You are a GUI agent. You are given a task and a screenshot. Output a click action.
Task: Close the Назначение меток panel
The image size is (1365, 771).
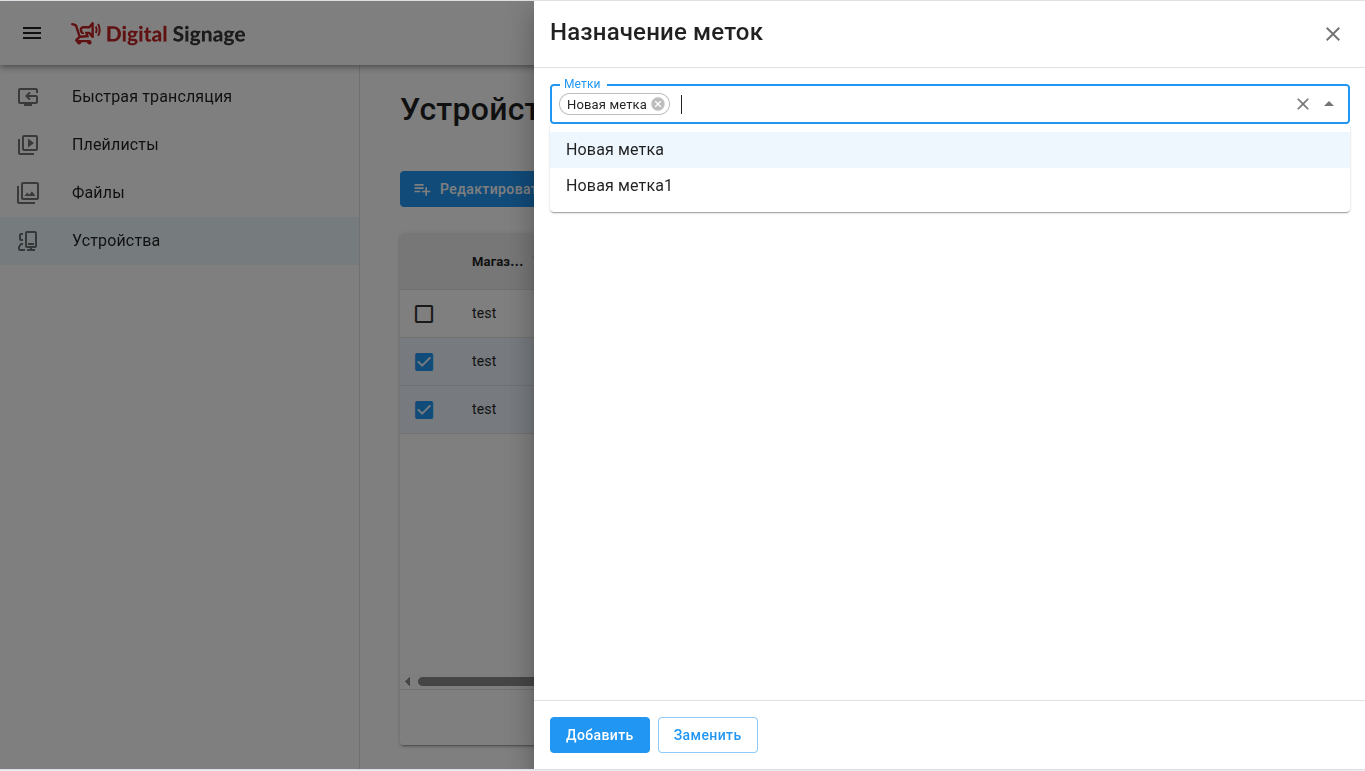[x=1333, y=34]
